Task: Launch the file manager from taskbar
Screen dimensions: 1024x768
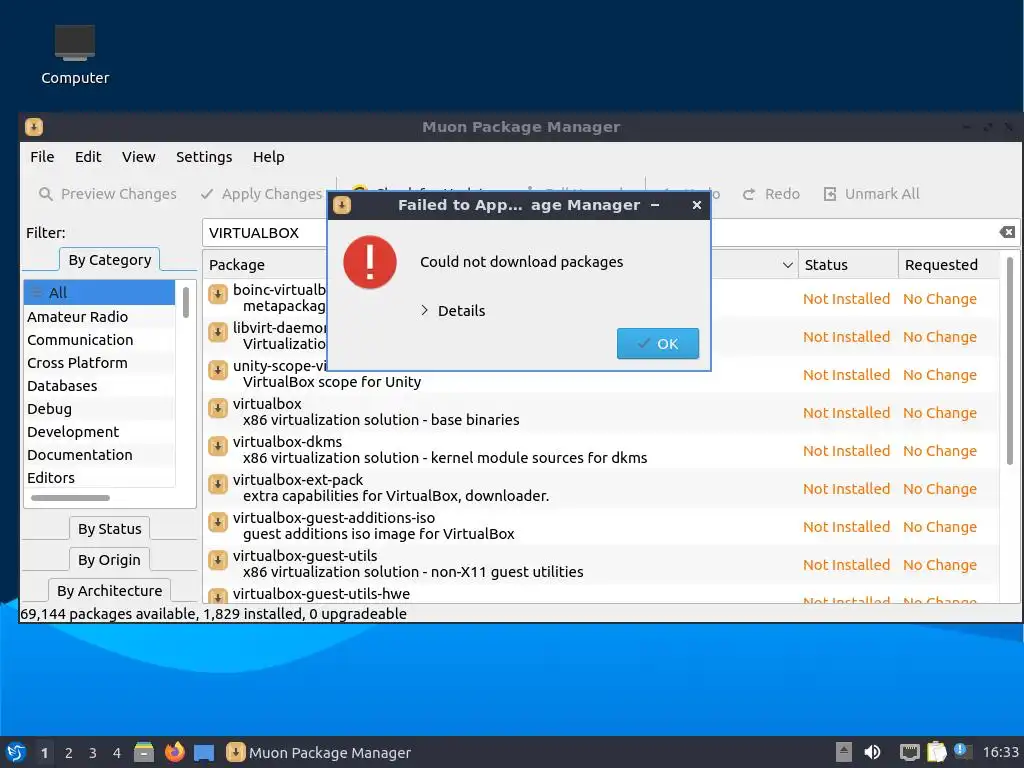Action: click(x=144, y=752)
